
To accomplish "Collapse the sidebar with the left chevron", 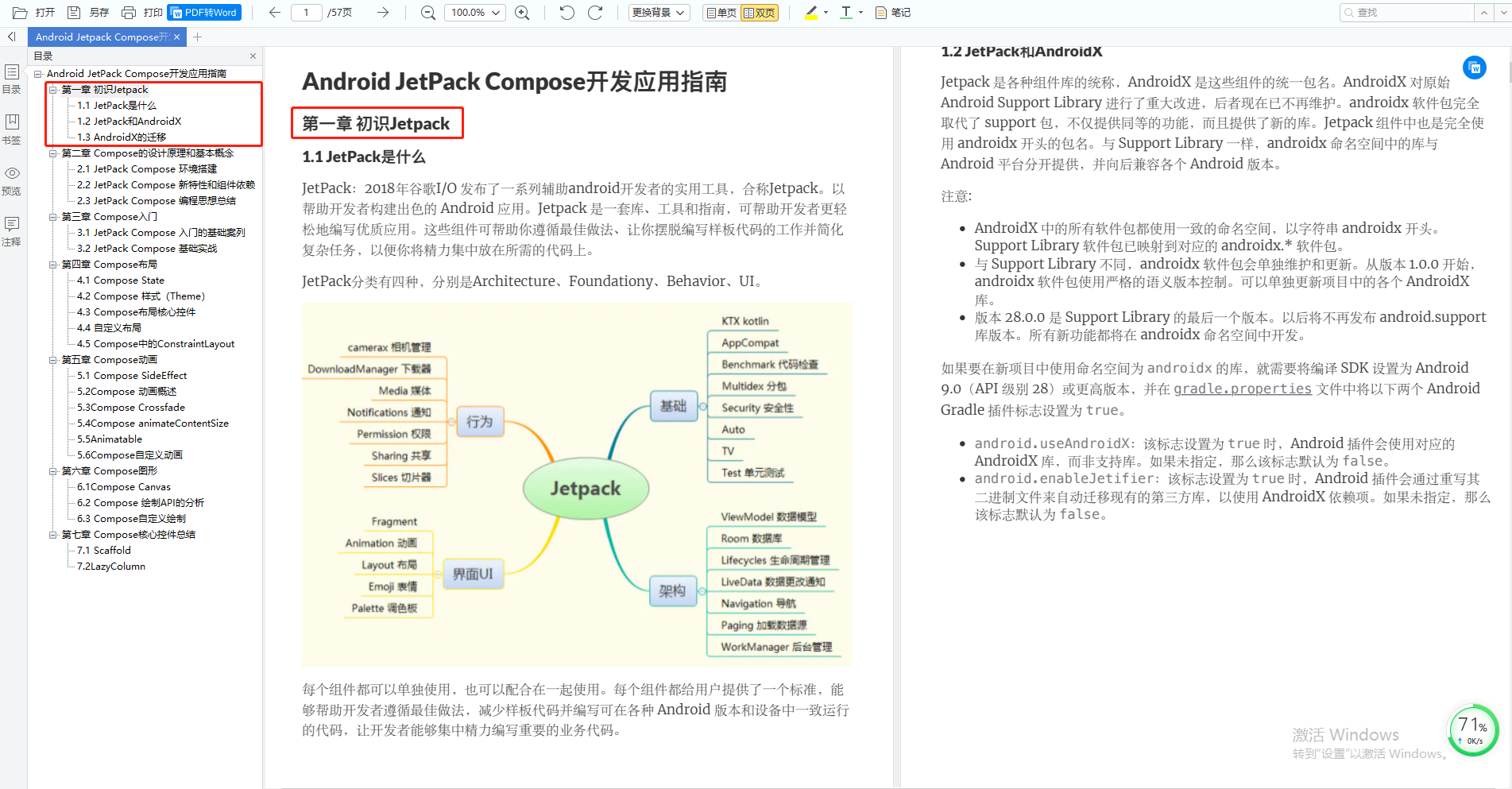I will (11, 37).
